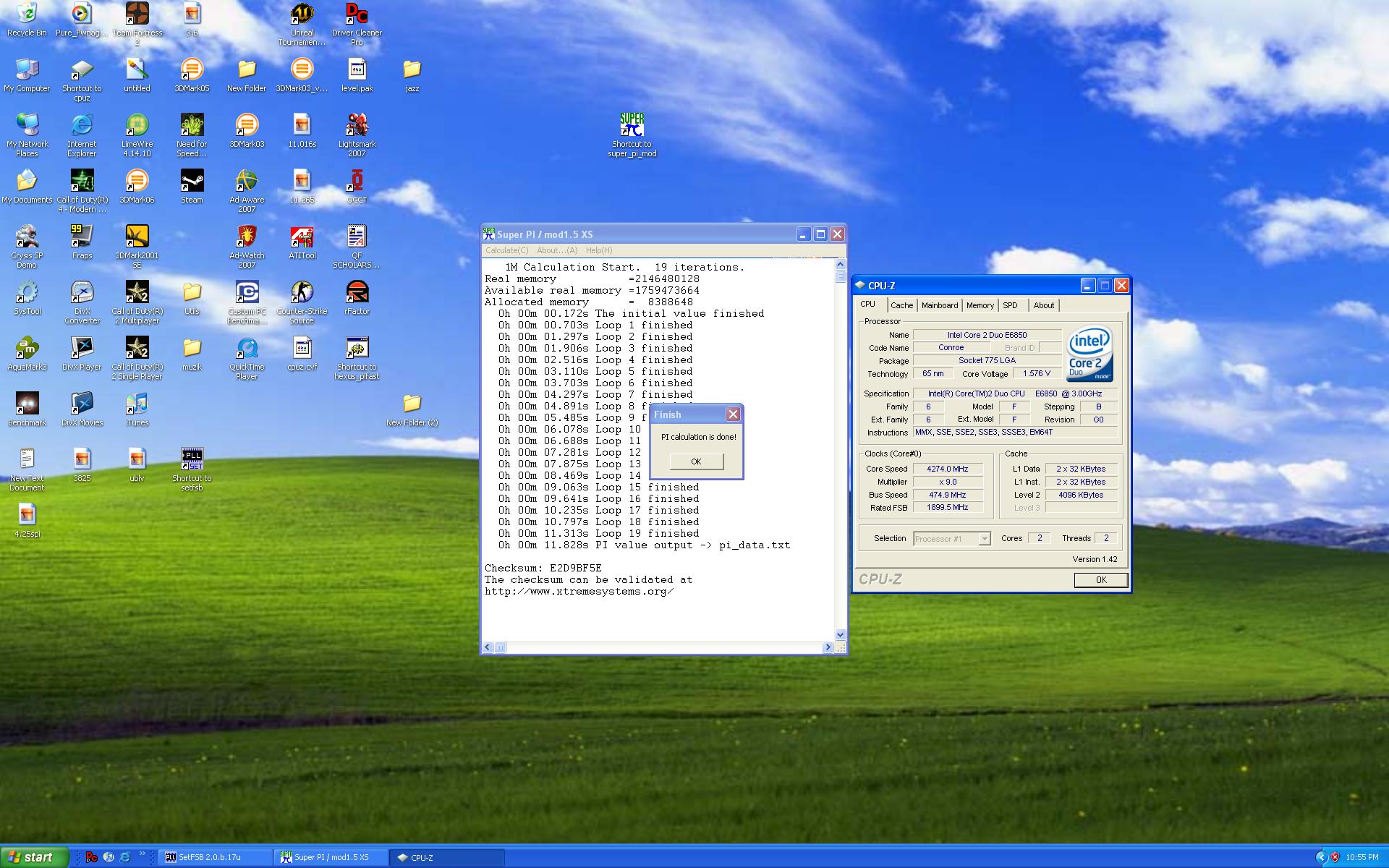Click Super PI horizontal scrollbar right arrow
The width and height of the screenshot is (1389, 868).
[x=828, y=647]
